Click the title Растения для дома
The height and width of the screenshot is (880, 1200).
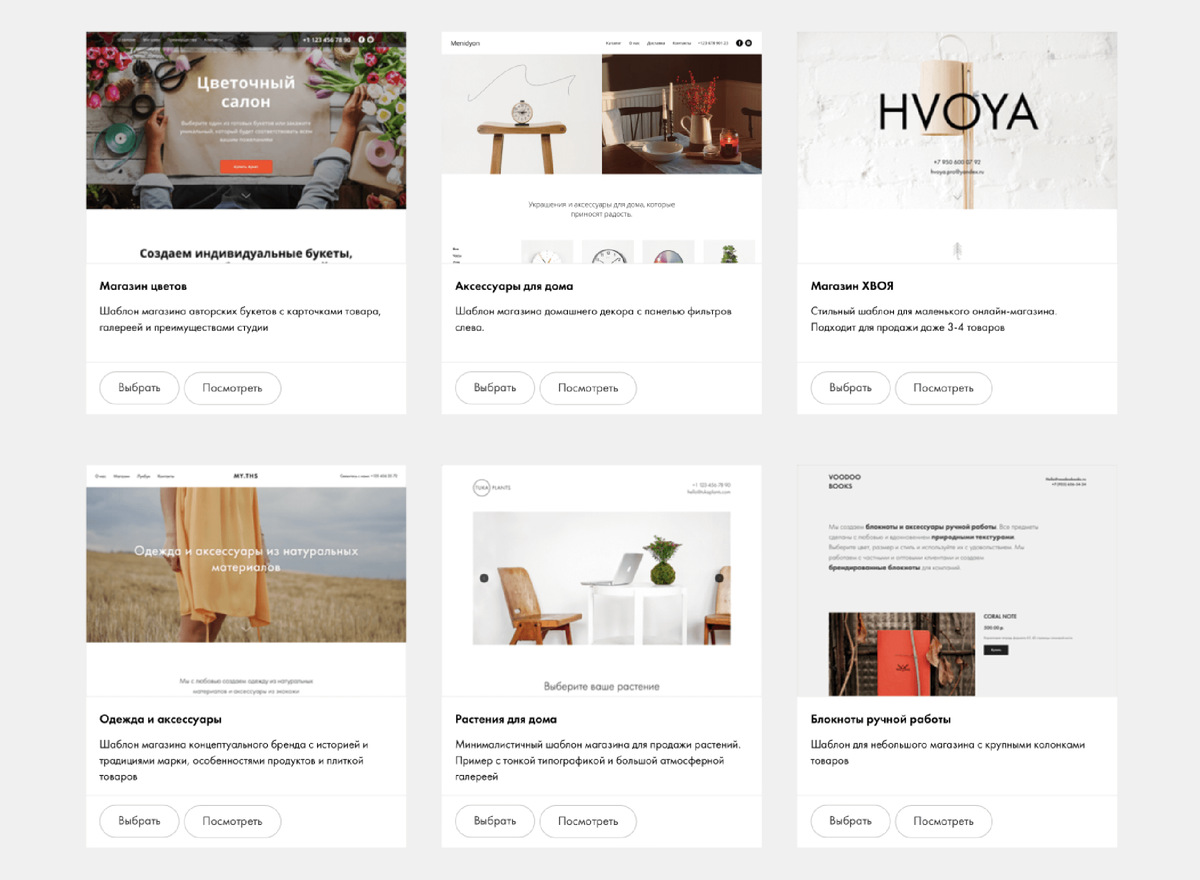coord(506,719)
